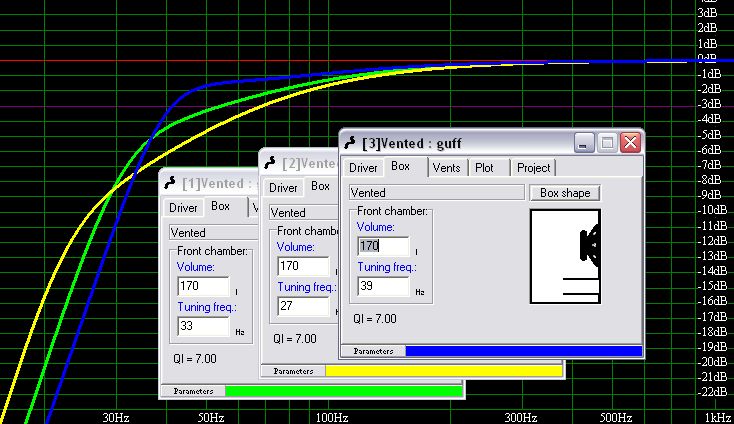Screen dimensions: 734x424
Task: Click the Ql = 7.00 text in window [2]
Action: pyautogui.click(x=295, y=339)
